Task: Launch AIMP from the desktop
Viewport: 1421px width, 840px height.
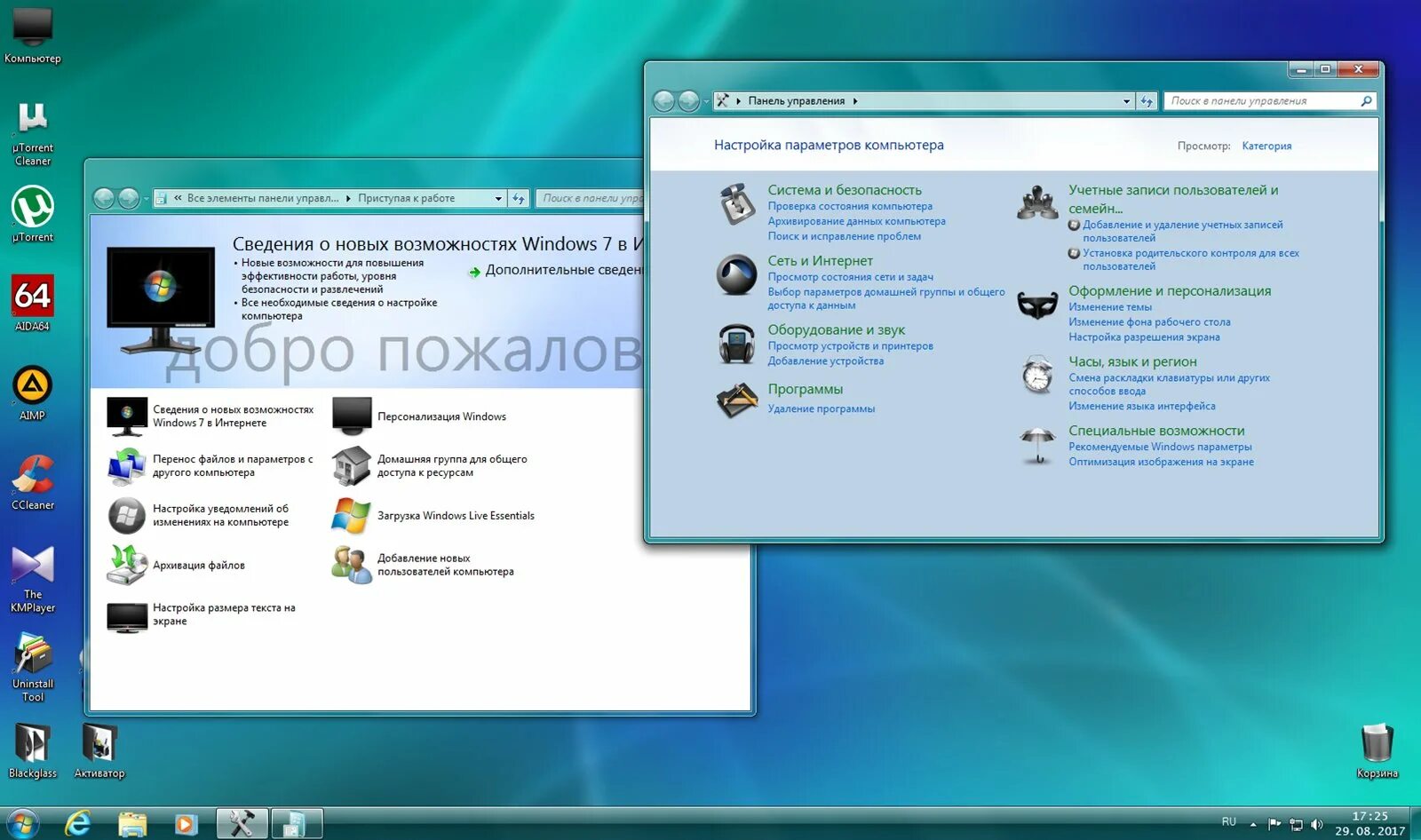Action: (x=33, y=393)
